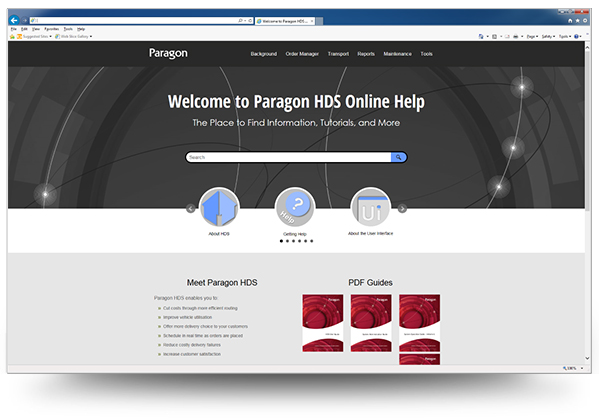Screen dimensions: 599x418
Task: Open favorites with the star icon in the title bar
Action: [x=577, y=21]
